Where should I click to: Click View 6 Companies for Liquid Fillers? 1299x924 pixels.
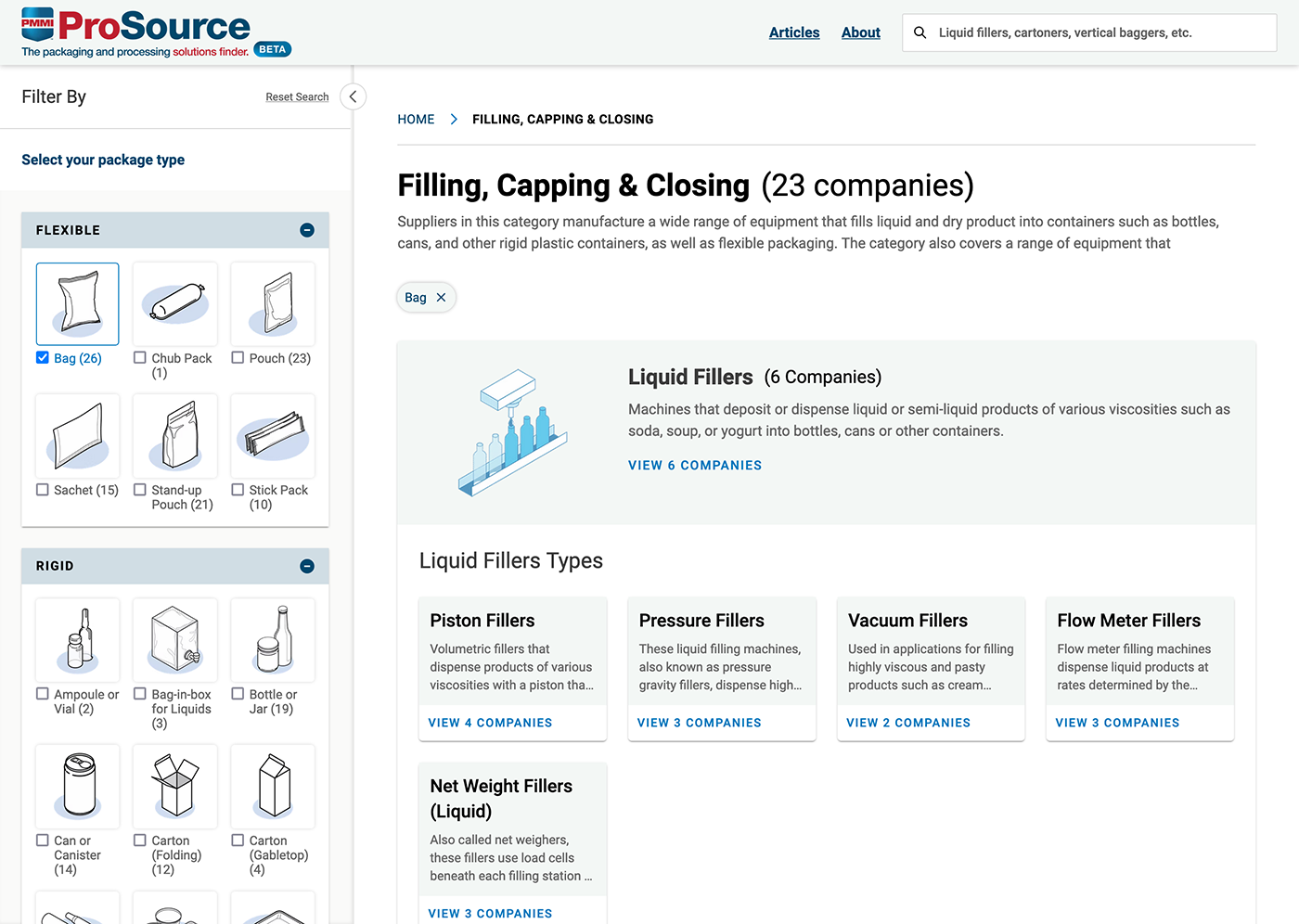click(694, 466)
